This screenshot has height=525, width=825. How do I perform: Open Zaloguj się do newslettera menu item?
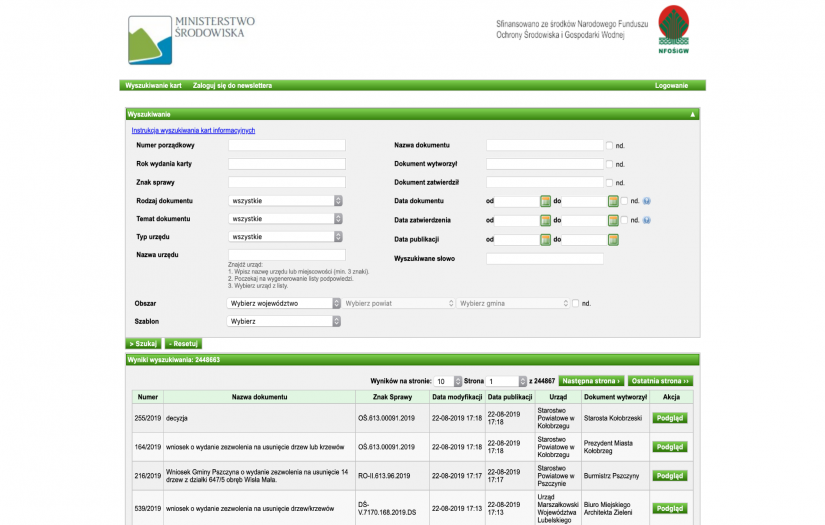(232, 85)
